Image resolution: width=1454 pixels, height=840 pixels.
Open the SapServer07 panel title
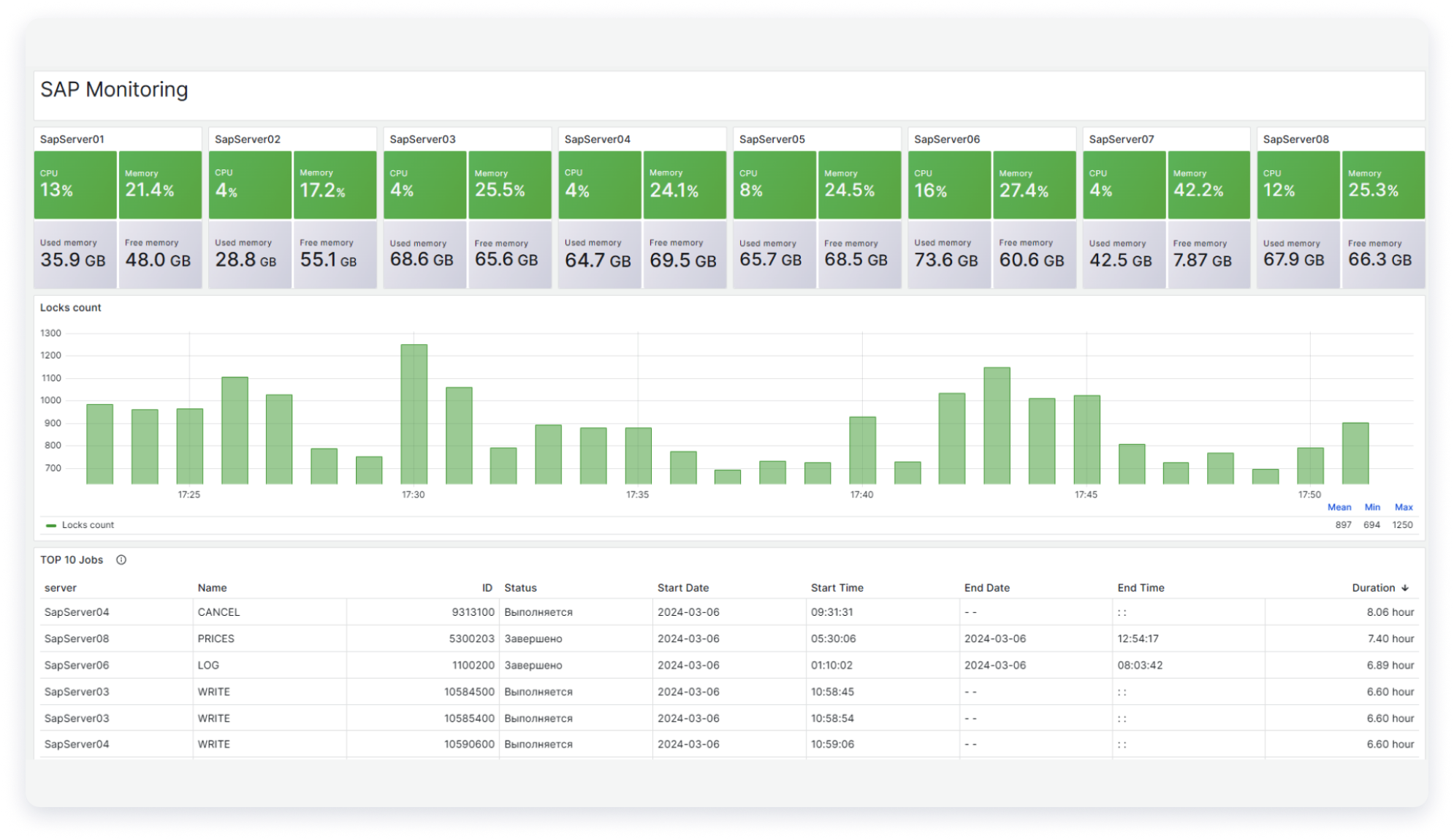[x=1122, y=139]
